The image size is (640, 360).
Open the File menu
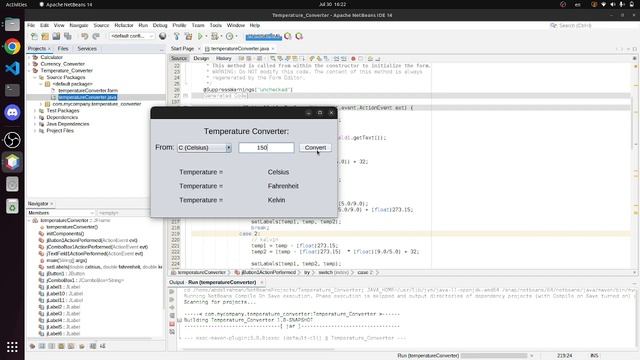(x=31, y=25)
